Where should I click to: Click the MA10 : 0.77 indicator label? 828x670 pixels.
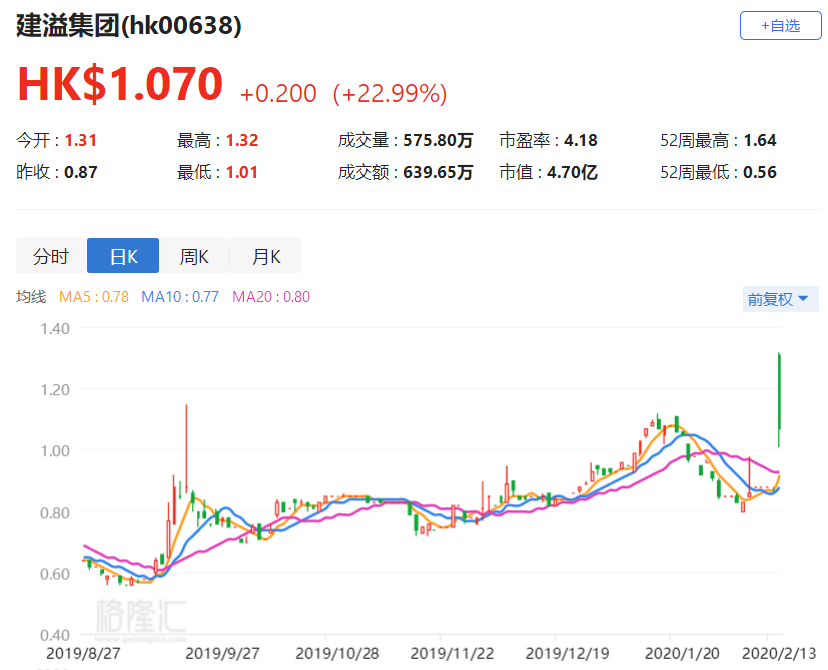pyautogui.click(x=180, y=297)
